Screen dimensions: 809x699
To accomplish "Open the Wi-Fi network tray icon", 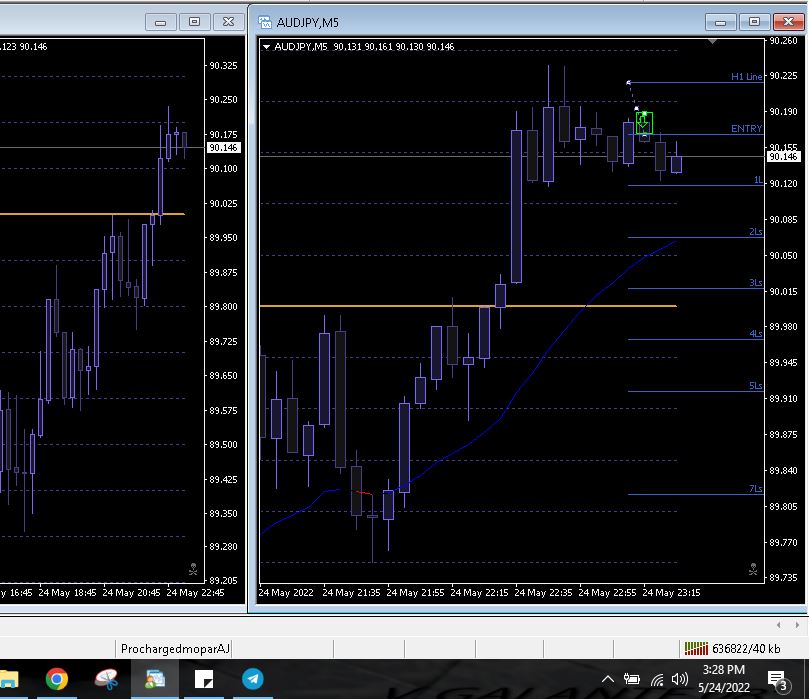I will [657, 680].
